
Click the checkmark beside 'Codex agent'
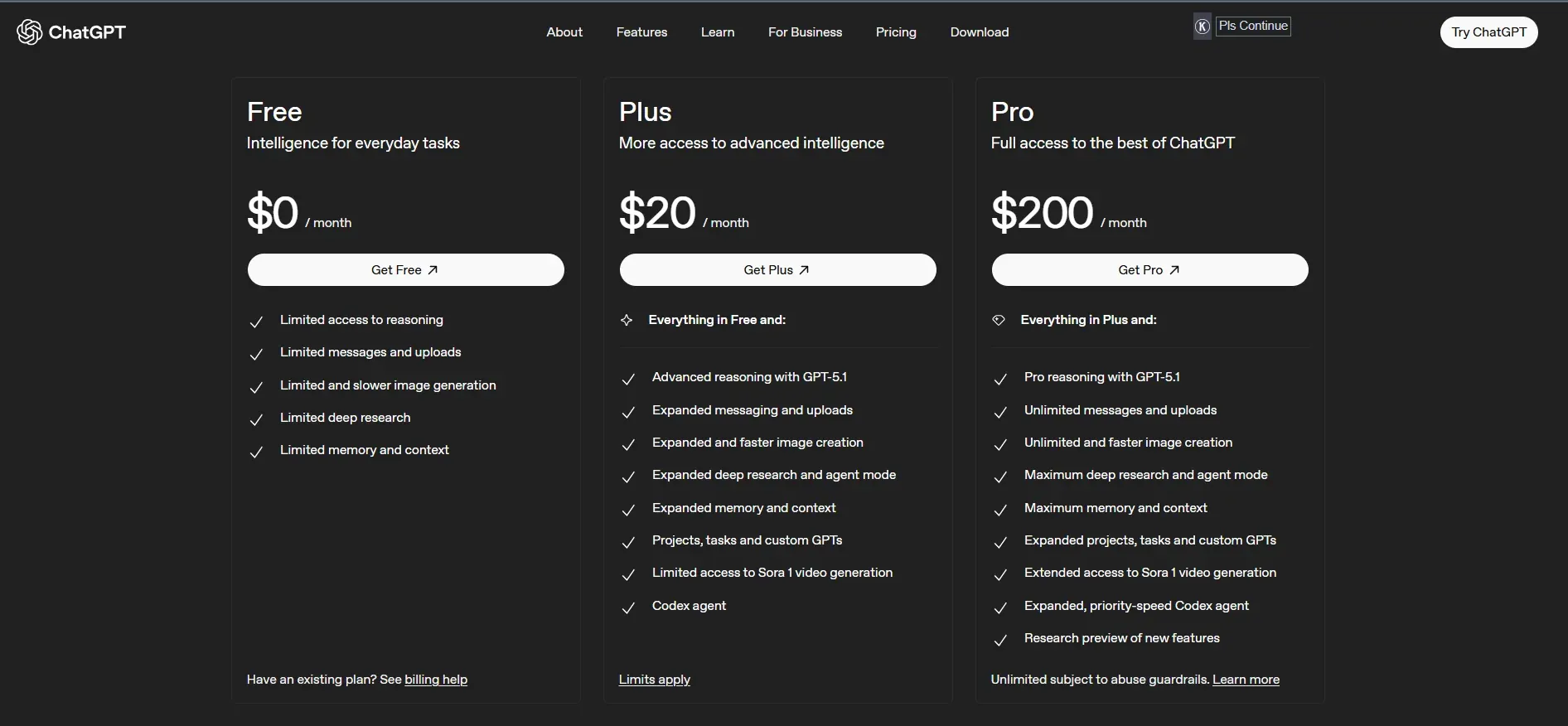(x=628, y=608)
